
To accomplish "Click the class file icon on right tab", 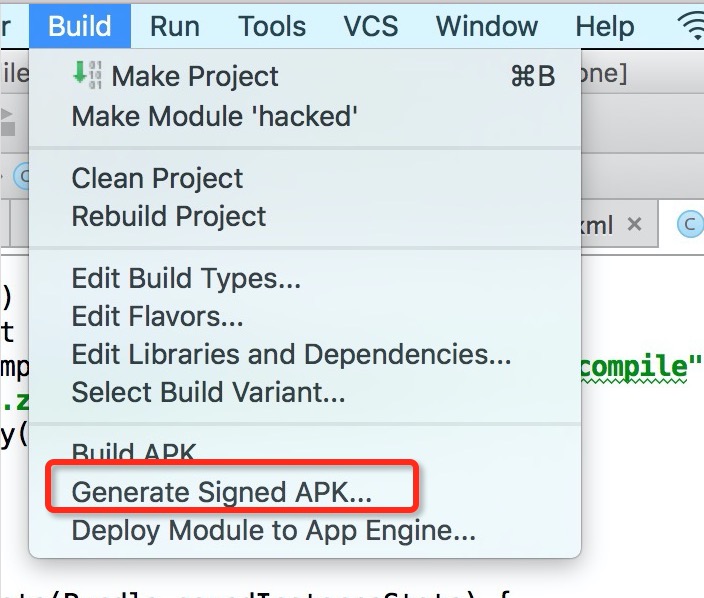I will (x=689, y=226).
